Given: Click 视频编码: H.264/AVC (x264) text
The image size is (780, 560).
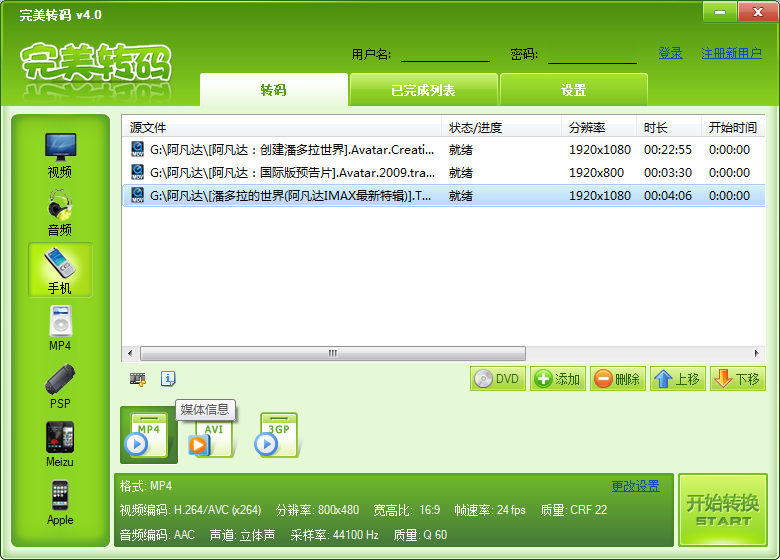Looking at the screenshot, I should pyautogui.click(x=190, y=510).
